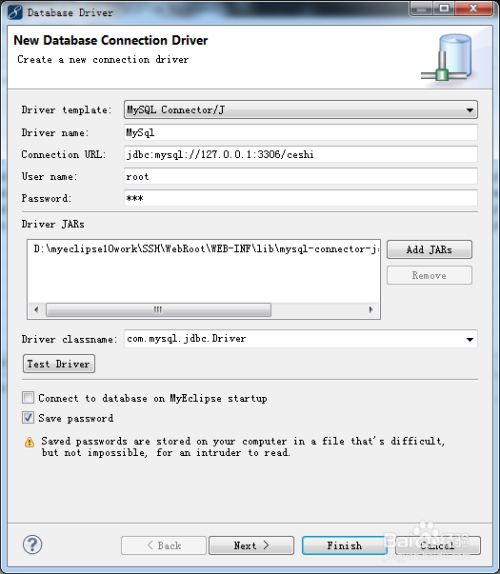Click the "Driver name:" label
The width and height of the screenshot is (500, 574).
tap(55, 133)
